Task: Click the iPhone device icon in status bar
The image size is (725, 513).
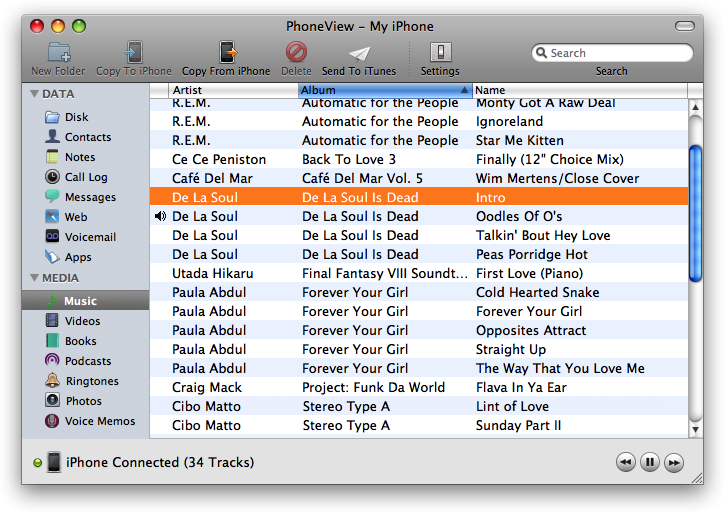Action: click(54, 462)
